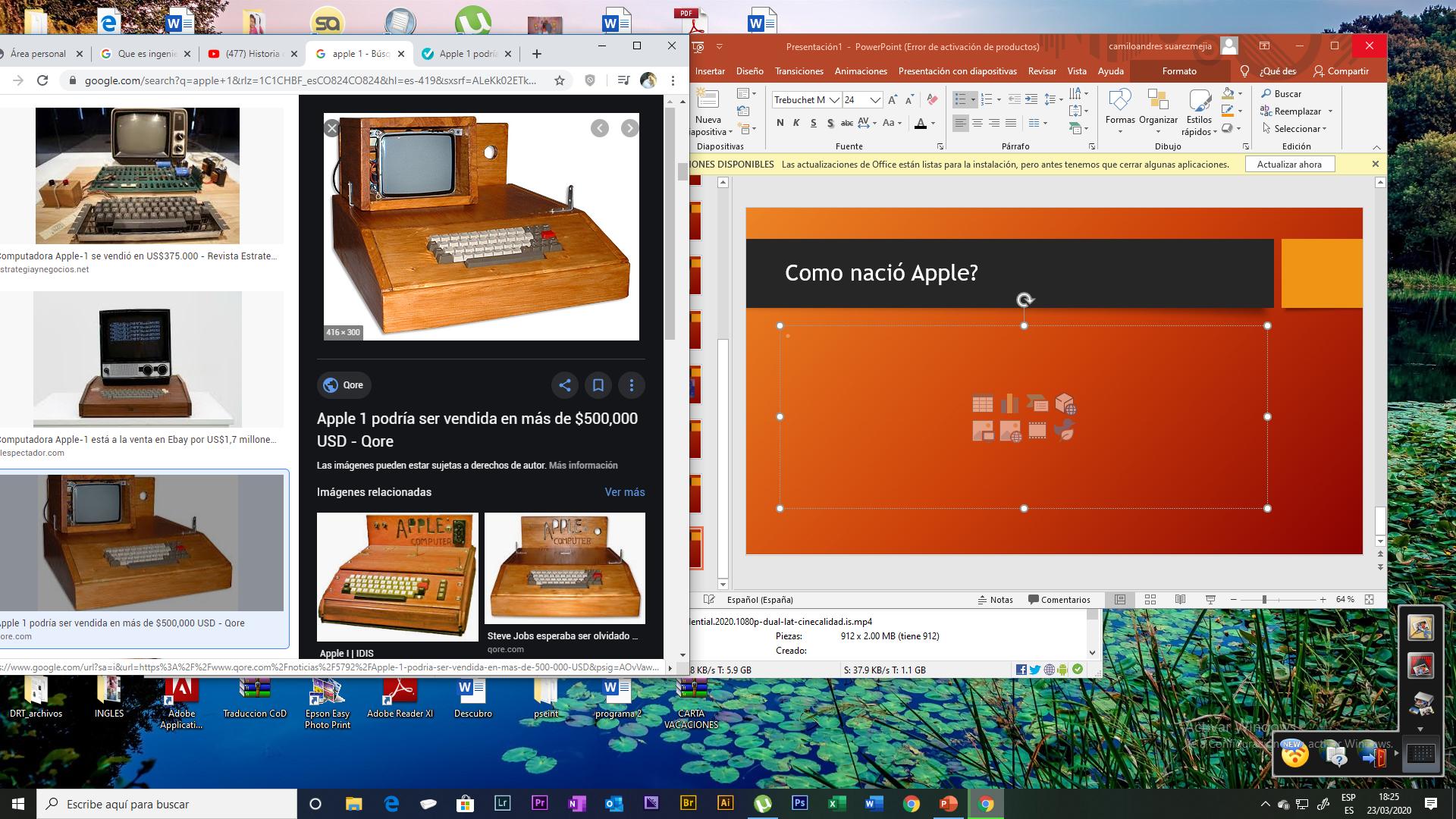Insert table via placeholder table icon
This screenshot has width=1456, height=819.
pos(983,404)
